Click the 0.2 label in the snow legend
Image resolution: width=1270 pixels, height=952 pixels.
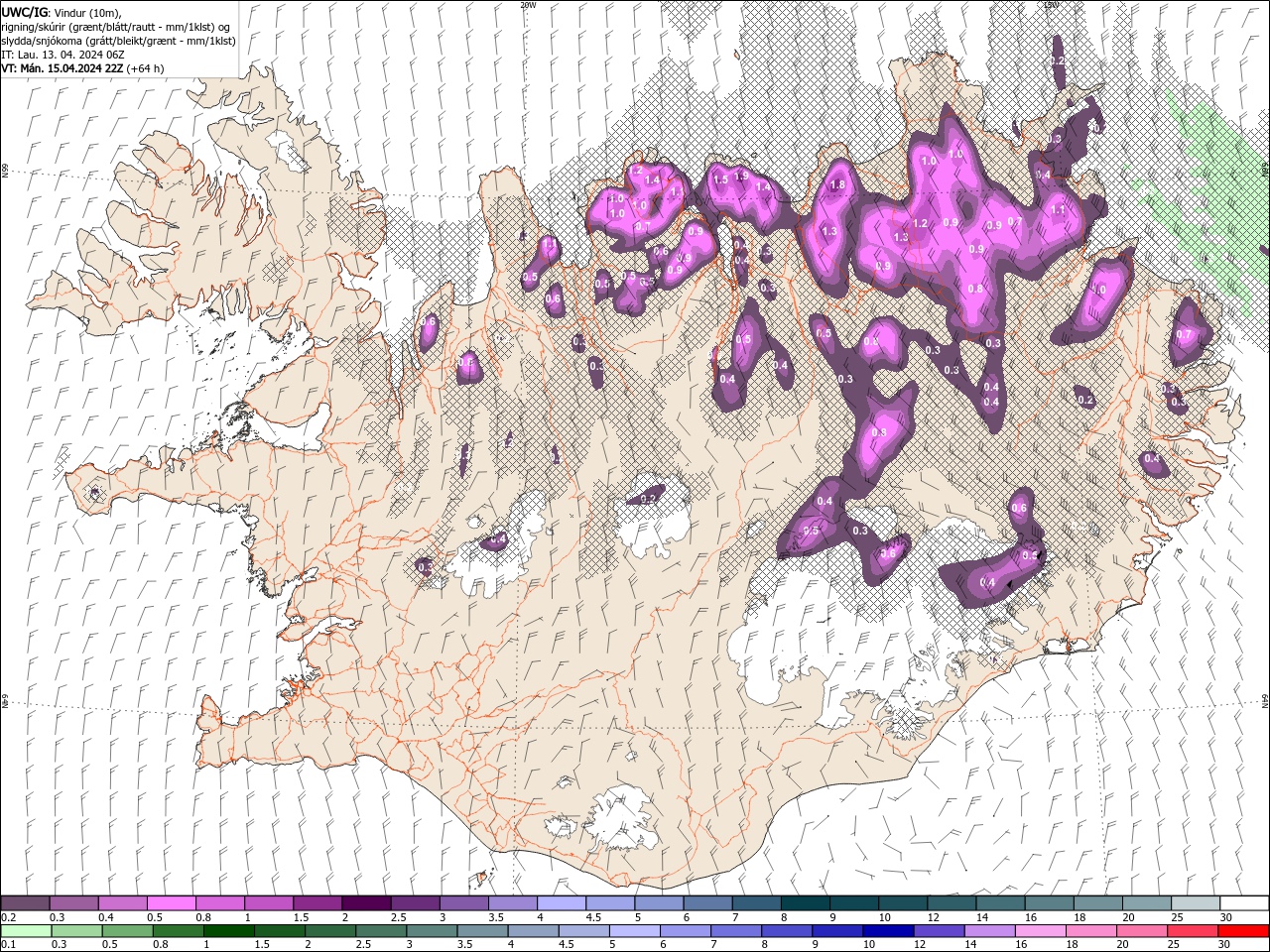point(9,917)
